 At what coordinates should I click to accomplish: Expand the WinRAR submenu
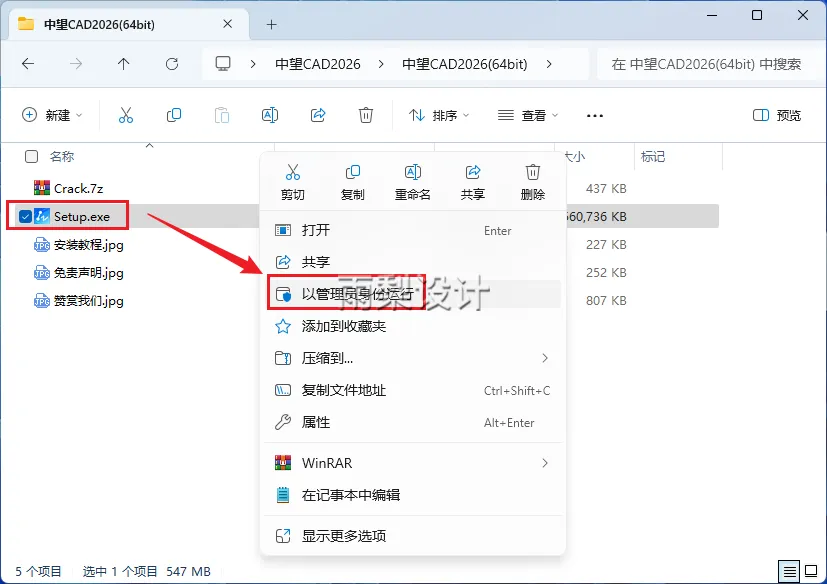[x=545, y=463]
